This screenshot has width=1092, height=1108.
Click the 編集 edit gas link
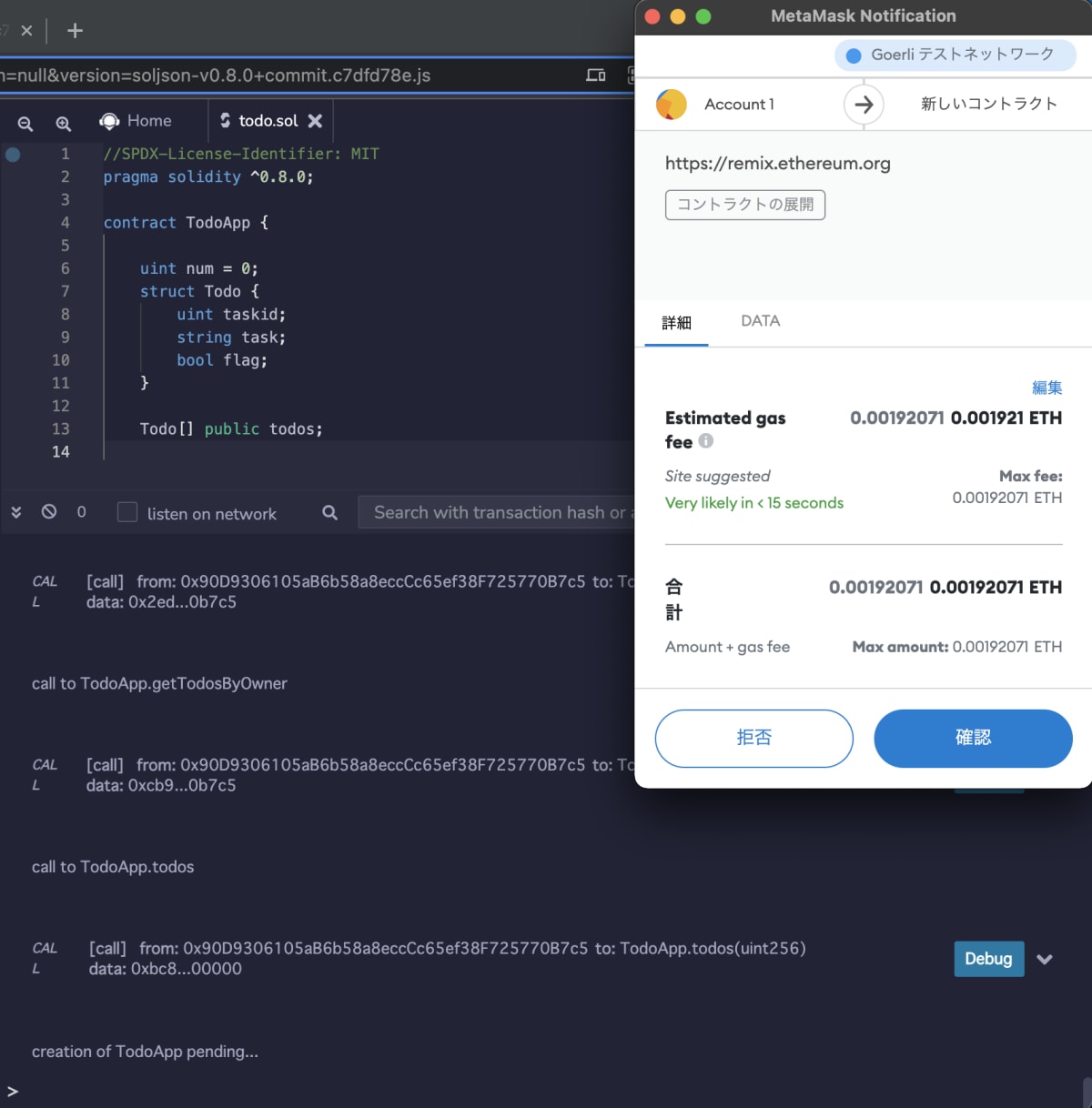tap(1046, 388)
